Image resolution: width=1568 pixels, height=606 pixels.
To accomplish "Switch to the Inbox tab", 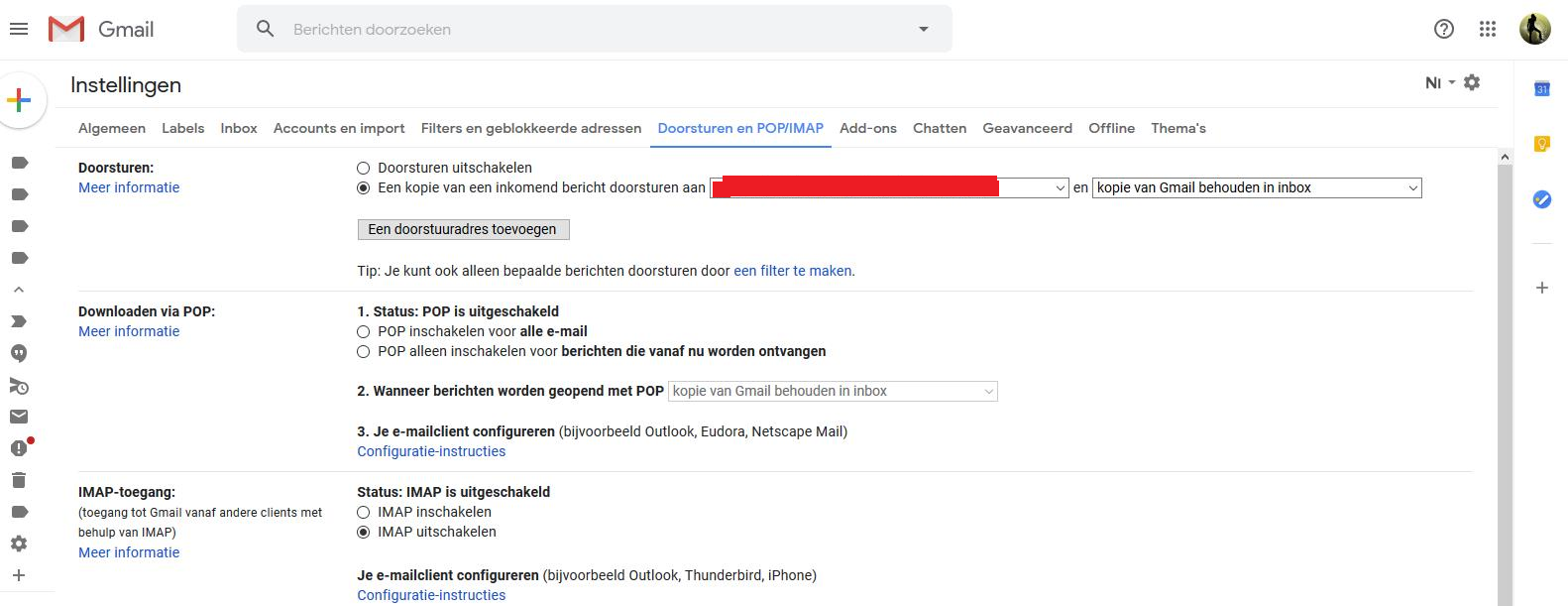I will pos(239,128).
